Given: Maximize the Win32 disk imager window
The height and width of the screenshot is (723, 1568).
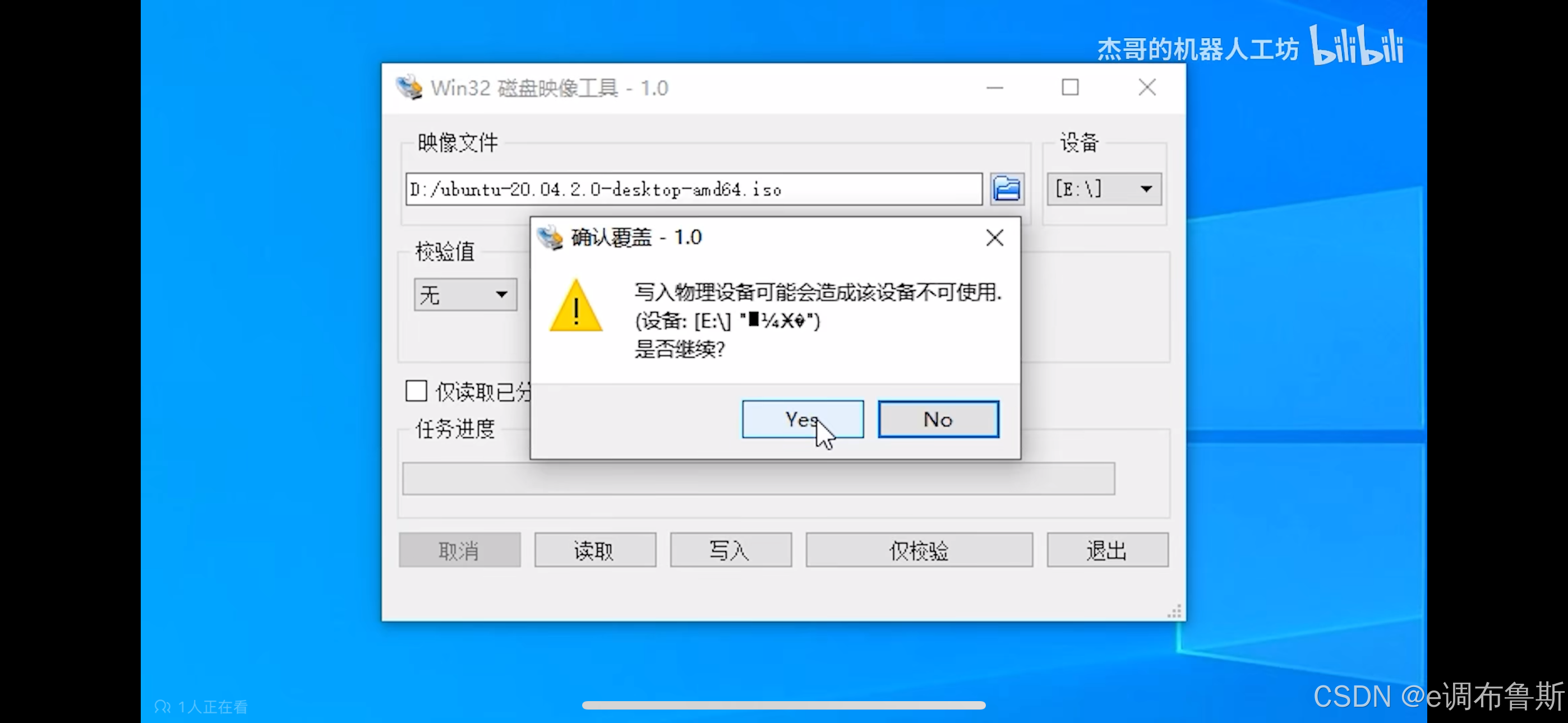Looking at the screenshot, I should [x=1070, y=87].
